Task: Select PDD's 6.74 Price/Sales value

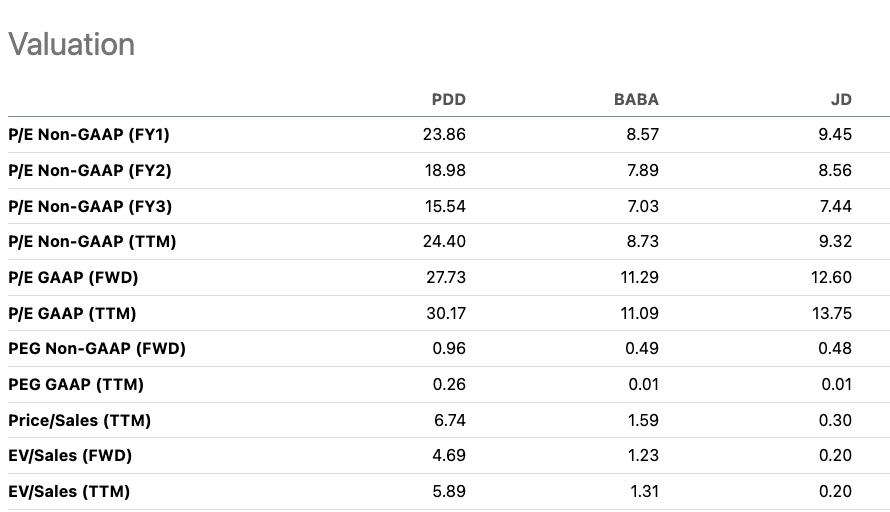Action: tap(450, 421)
